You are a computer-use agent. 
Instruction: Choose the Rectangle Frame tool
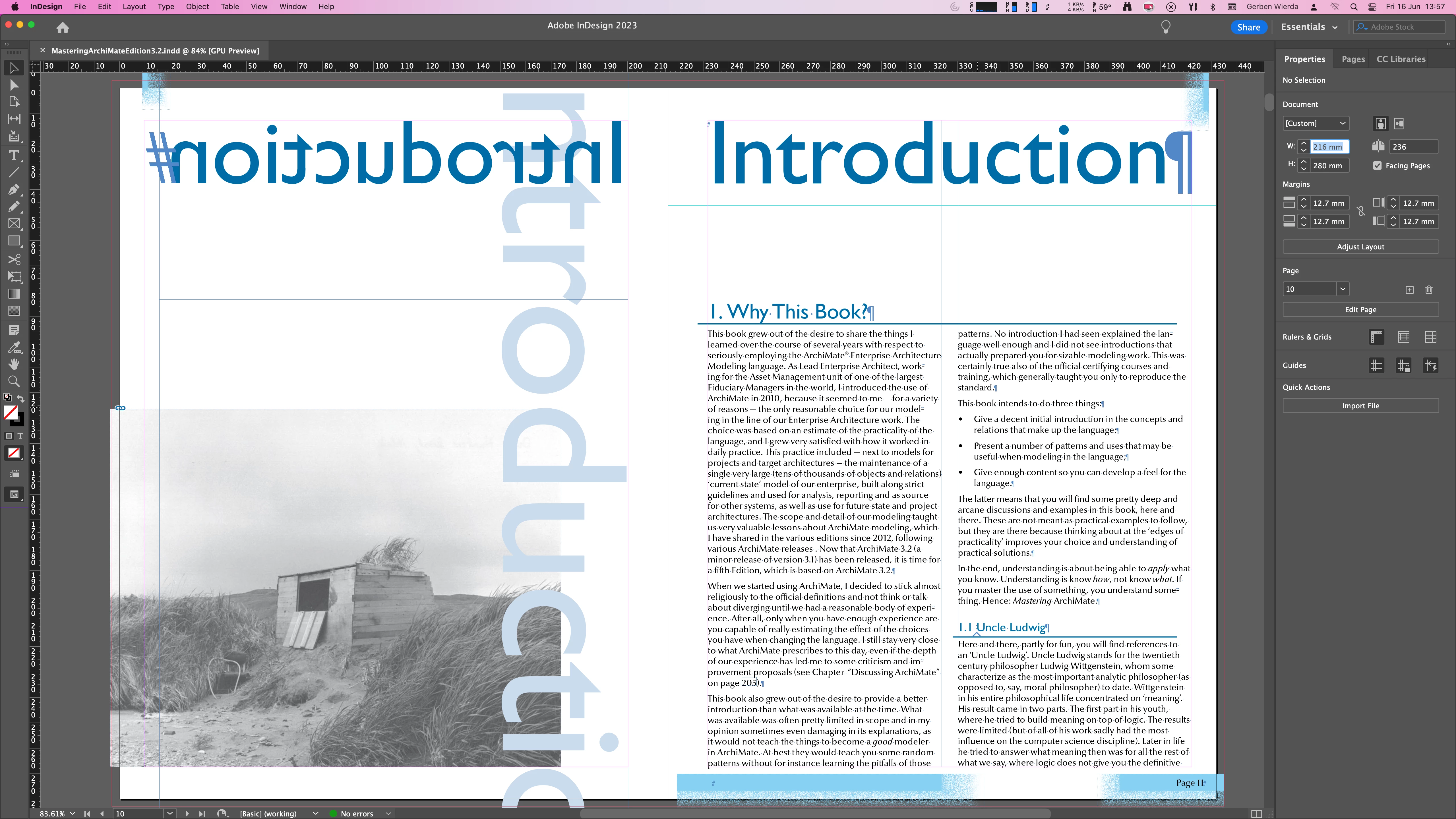pyautogui.click(x=14, y=224)
